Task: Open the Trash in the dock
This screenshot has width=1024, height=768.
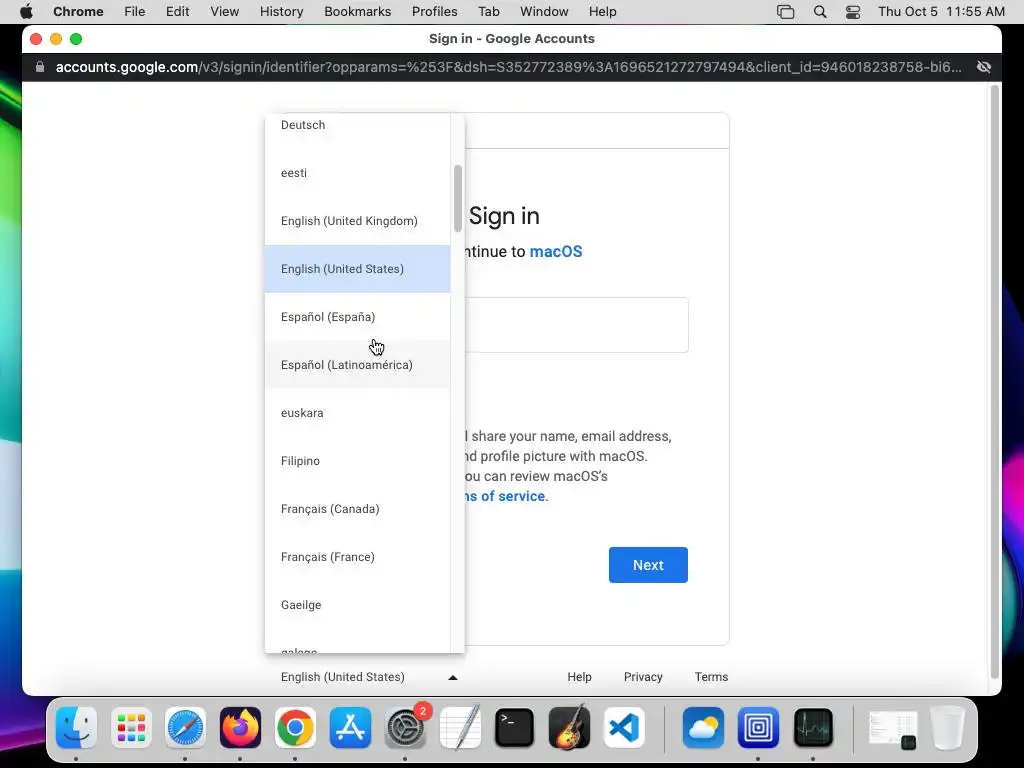Action: (948, 728)
